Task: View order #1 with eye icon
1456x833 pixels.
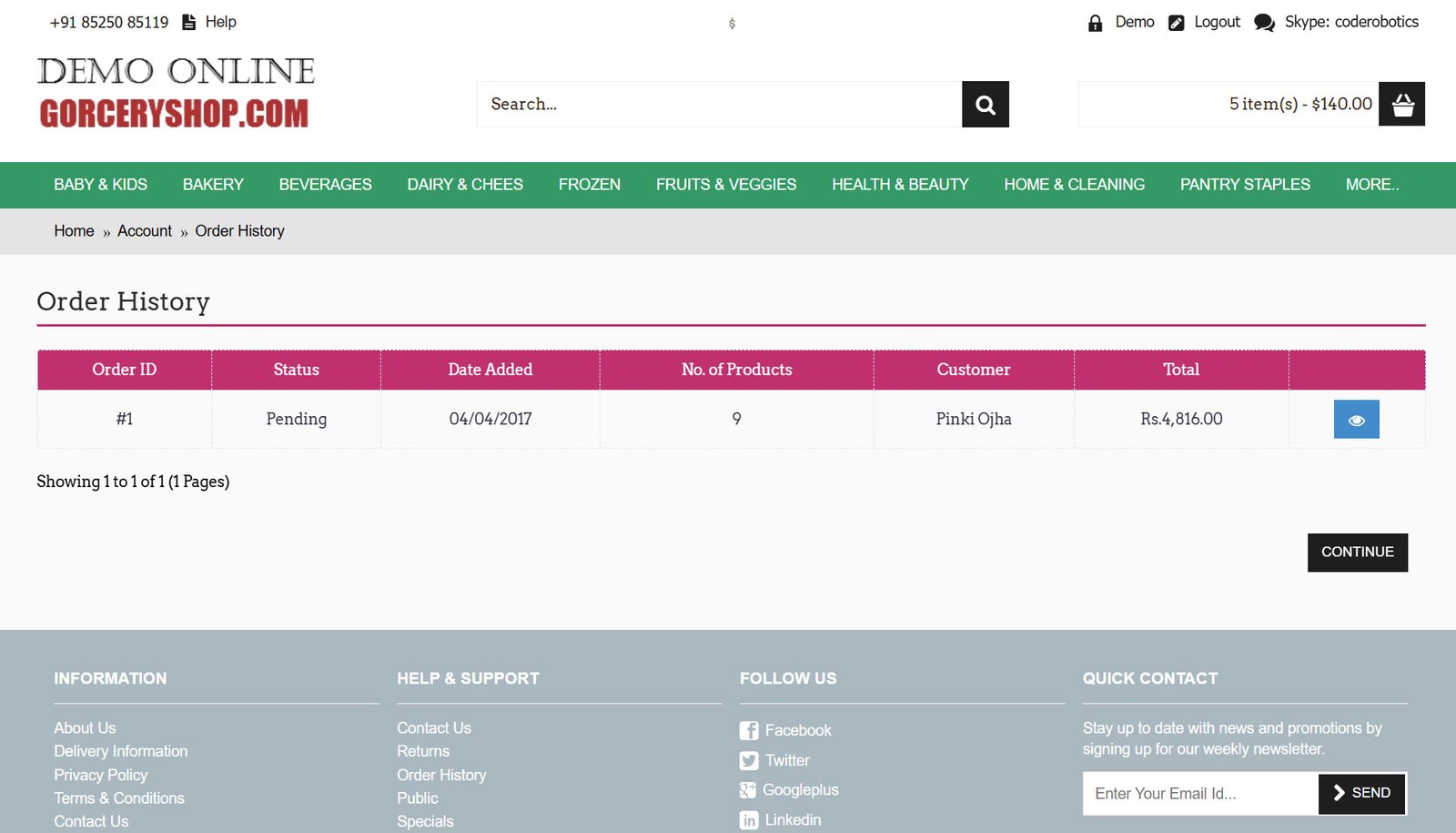Action: click(x=1357, y=420)
